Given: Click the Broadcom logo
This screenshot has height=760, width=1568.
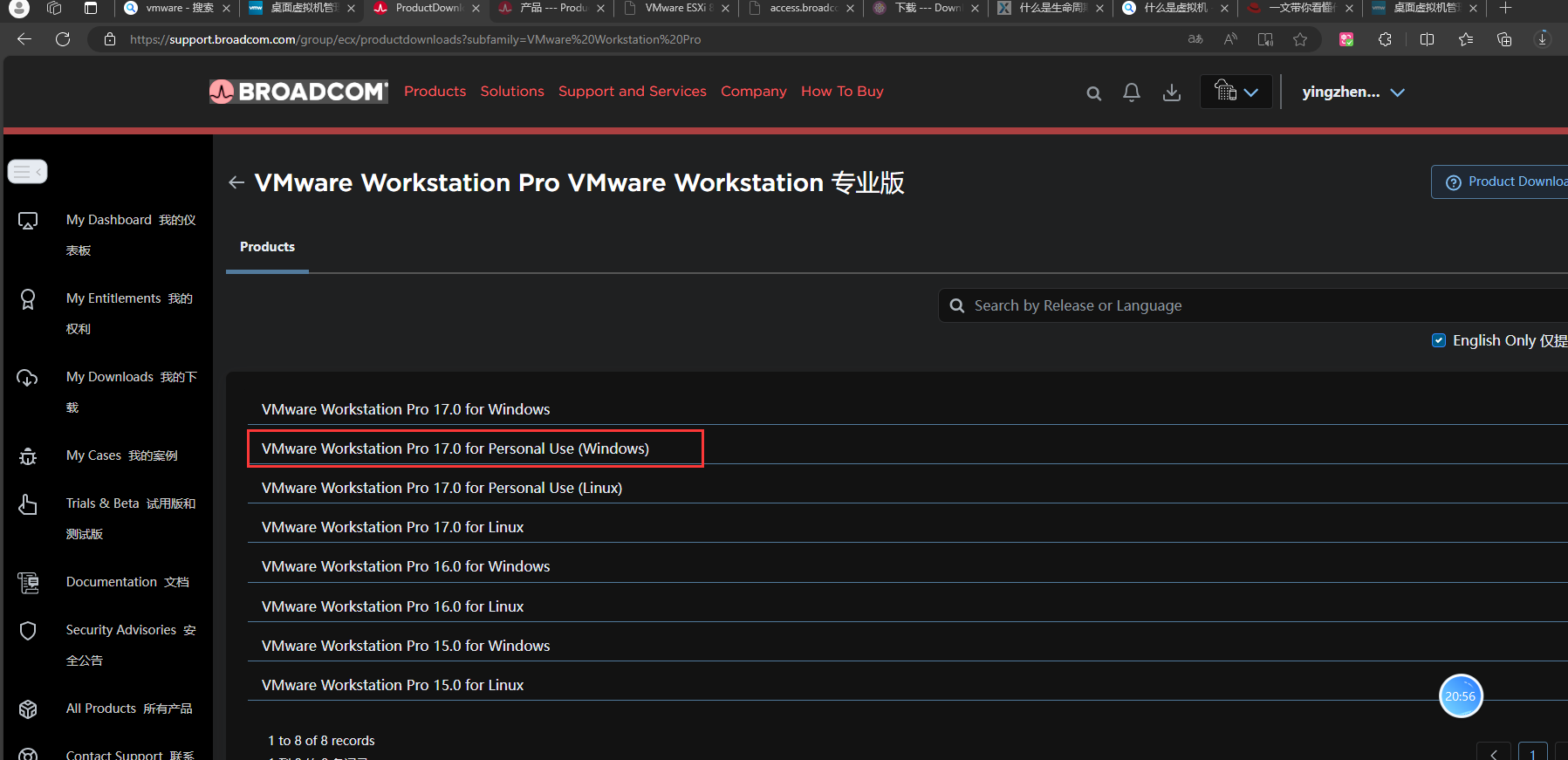Looking at the screenshot, I should point(298,92).
